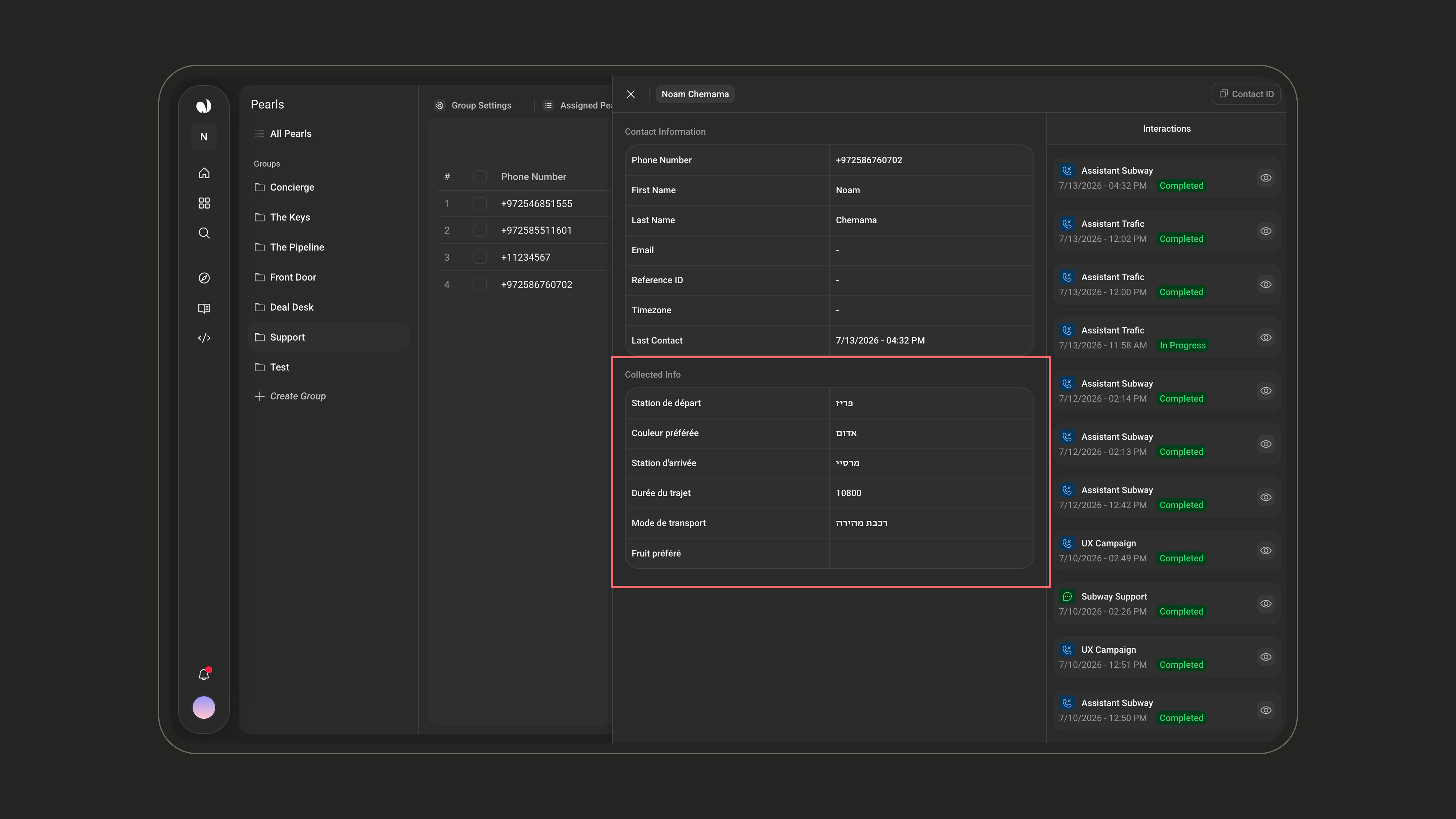1456x819 pixels.
Task: Check the row for +972546851555
Action: click(480, 204)
